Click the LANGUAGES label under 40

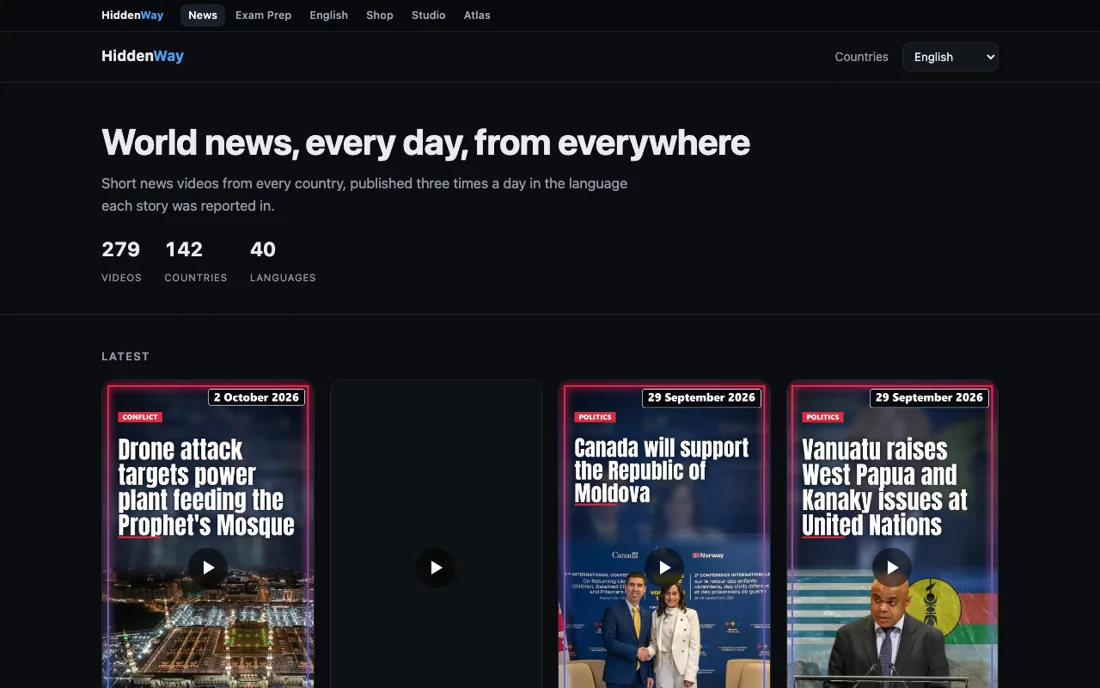283,278
